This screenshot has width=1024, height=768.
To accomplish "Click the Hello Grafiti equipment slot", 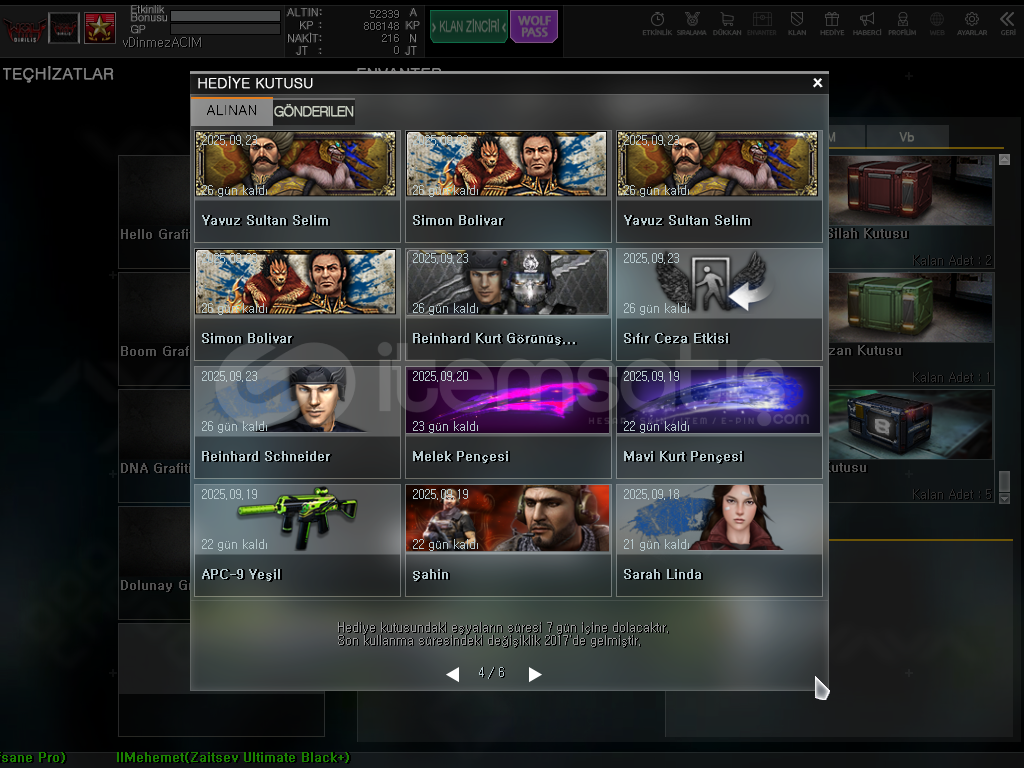I will point(154,212).
